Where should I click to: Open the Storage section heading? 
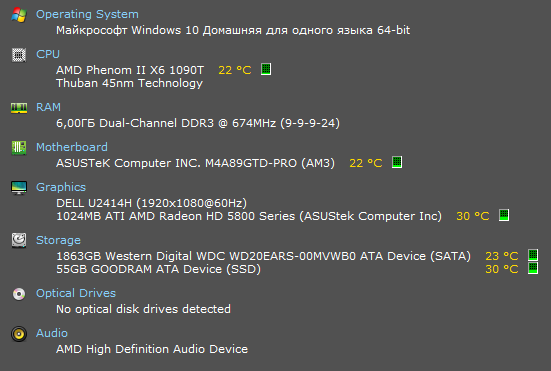coord(58,240)
